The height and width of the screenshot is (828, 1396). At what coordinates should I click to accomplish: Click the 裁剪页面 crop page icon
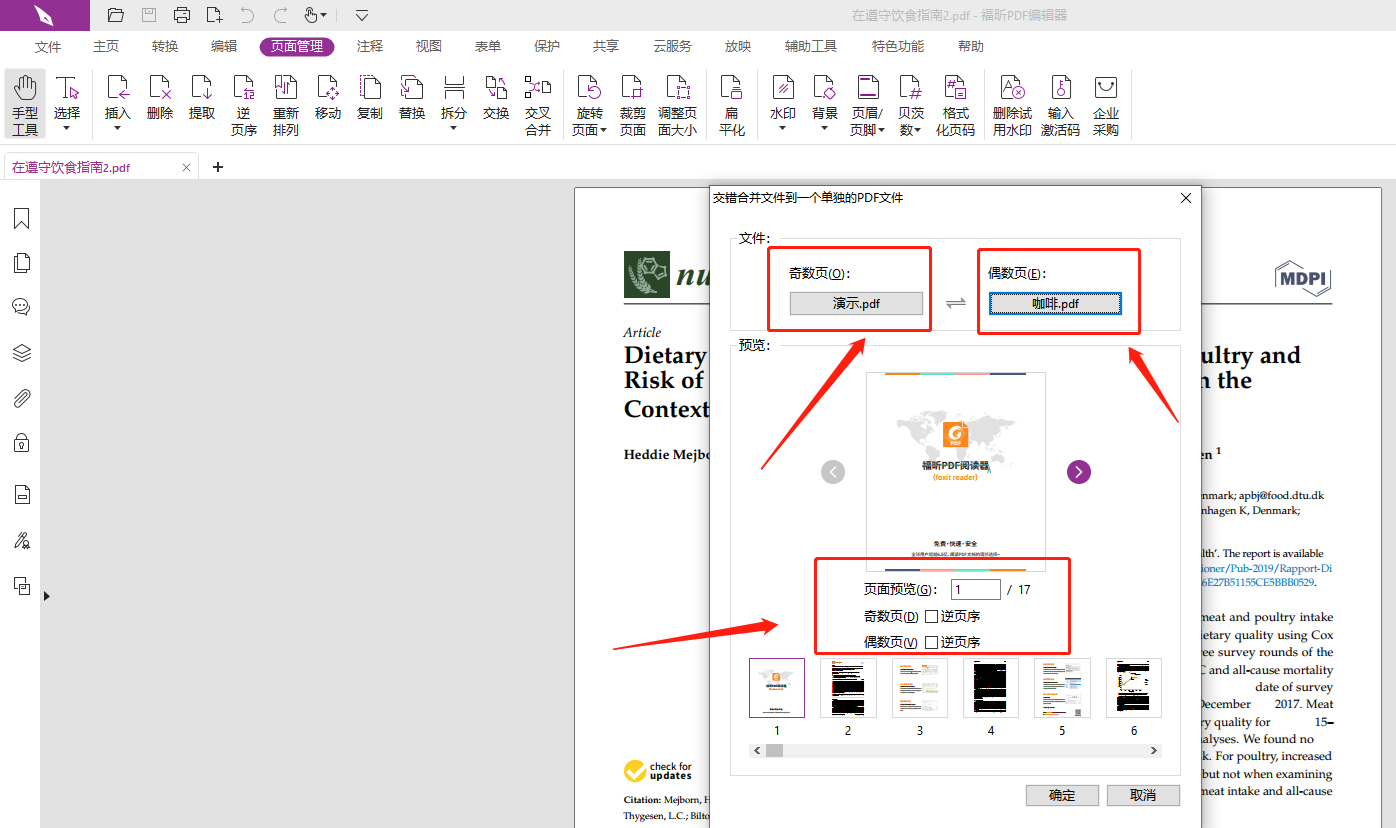pos(632,104)
